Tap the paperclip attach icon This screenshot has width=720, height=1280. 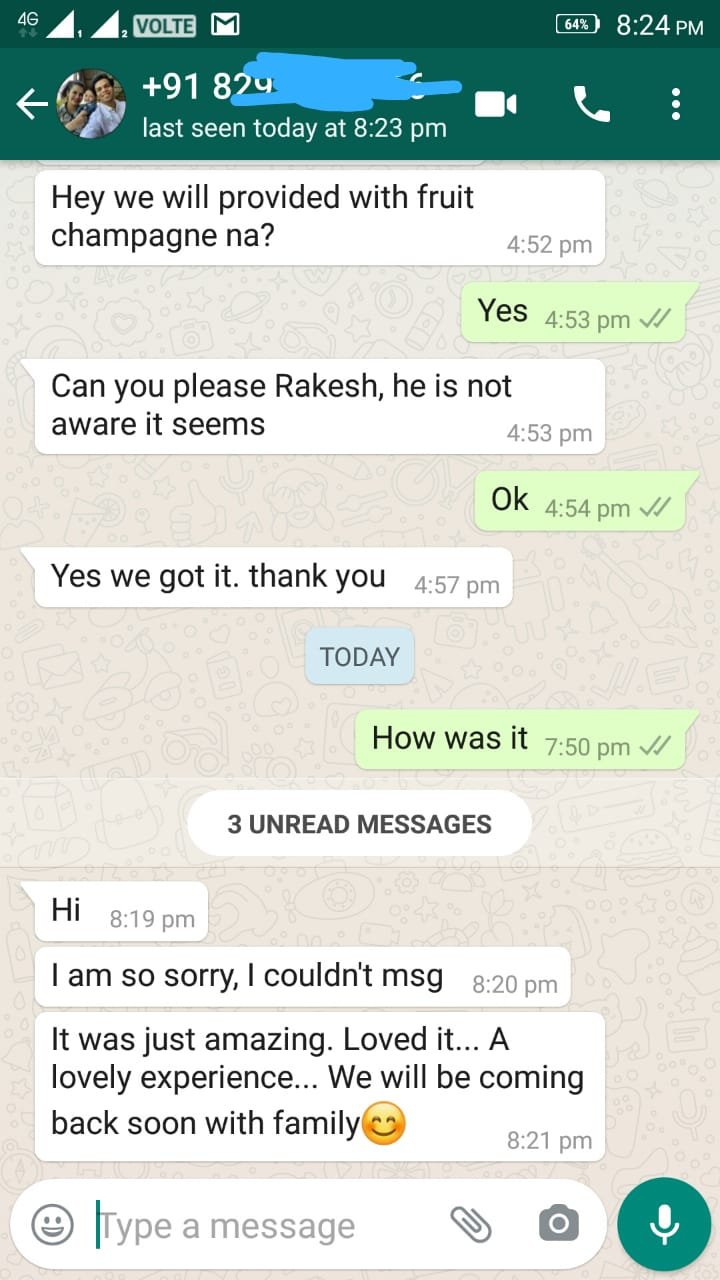click(470, 1224)
